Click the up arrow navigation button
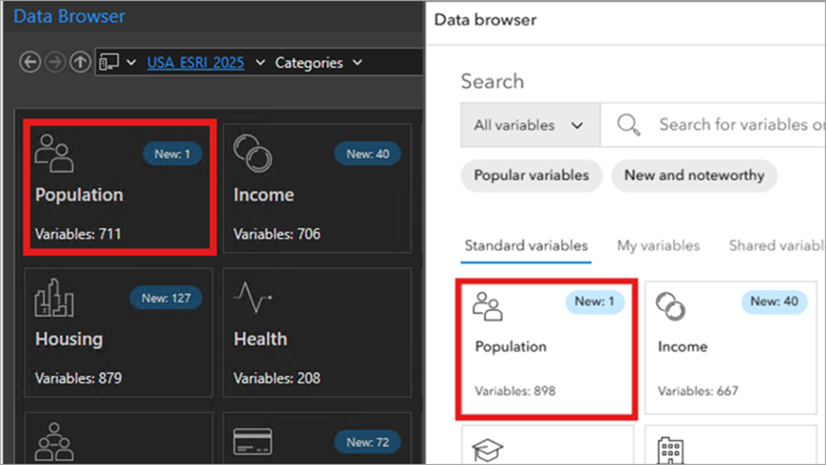This screenshot has height=465, width=826. click(x=80, y=63)
